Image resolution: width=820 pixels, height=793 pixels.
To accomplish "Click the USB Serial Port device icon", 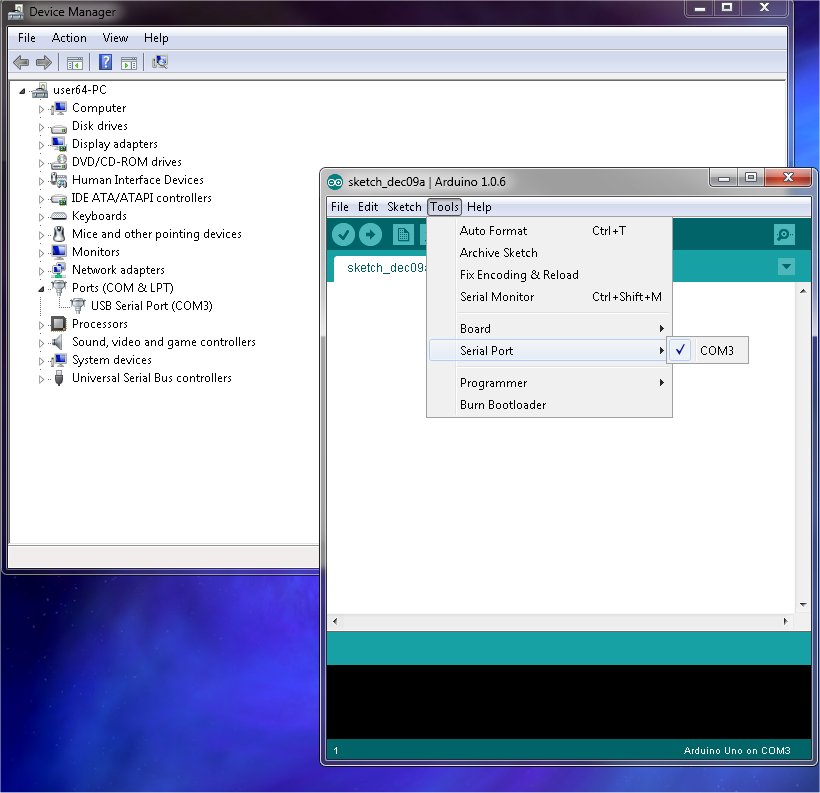I will coord(78,305).
